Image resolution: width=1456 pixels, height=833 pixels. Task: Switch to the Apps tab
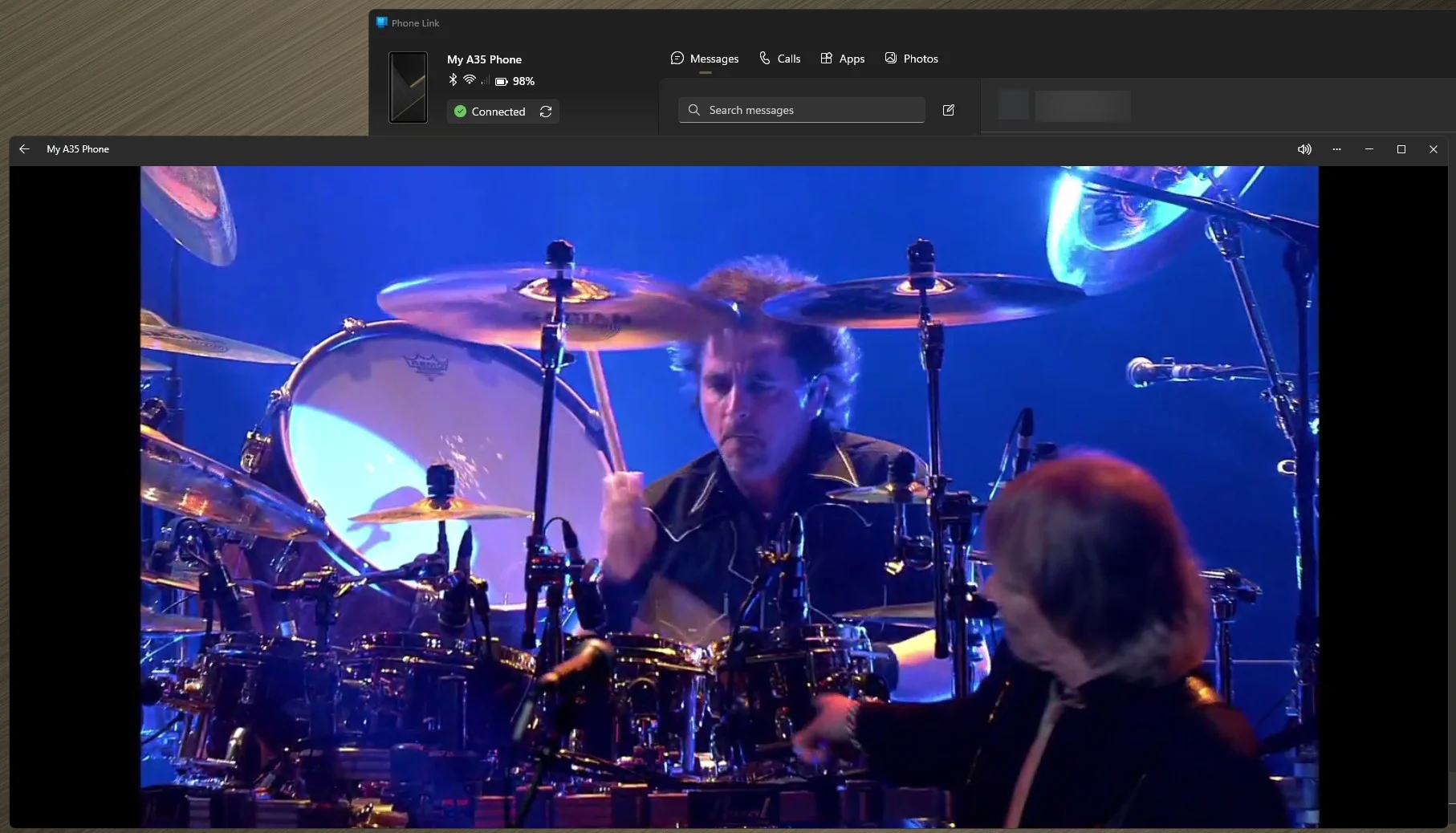[842, 59]
